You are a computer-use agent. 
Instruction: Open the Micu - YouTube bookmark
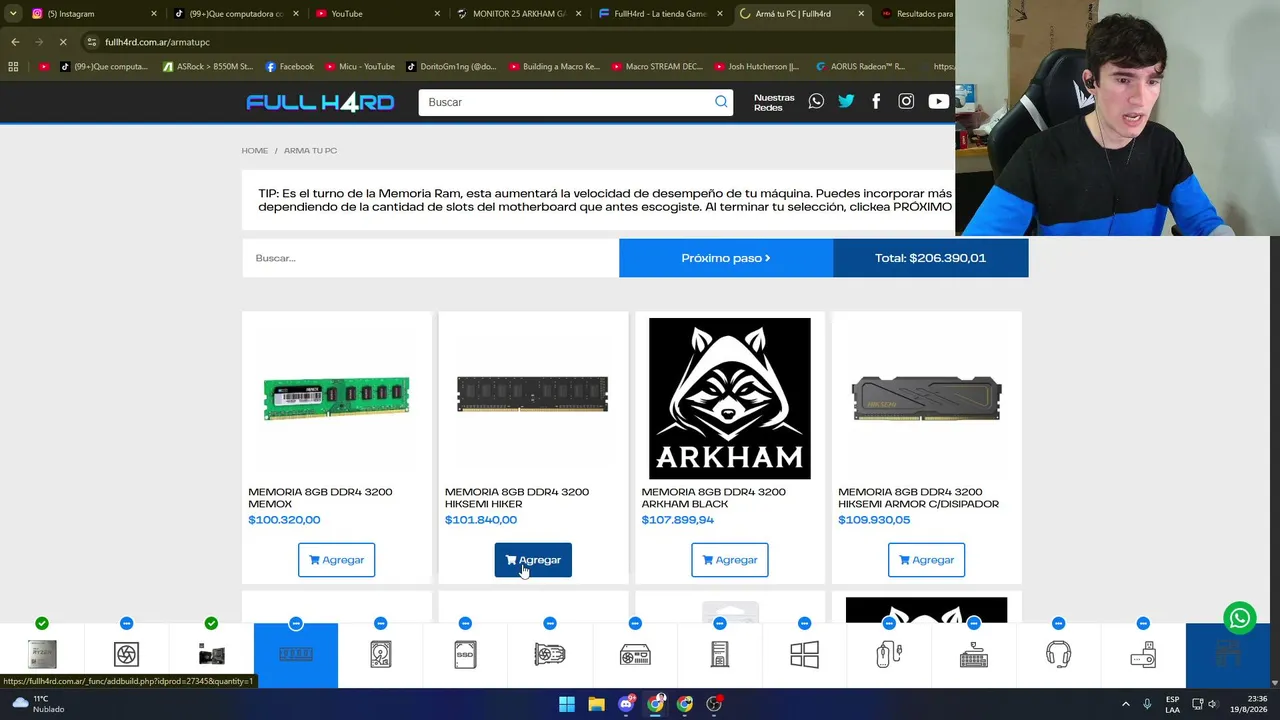coord(360,67)
